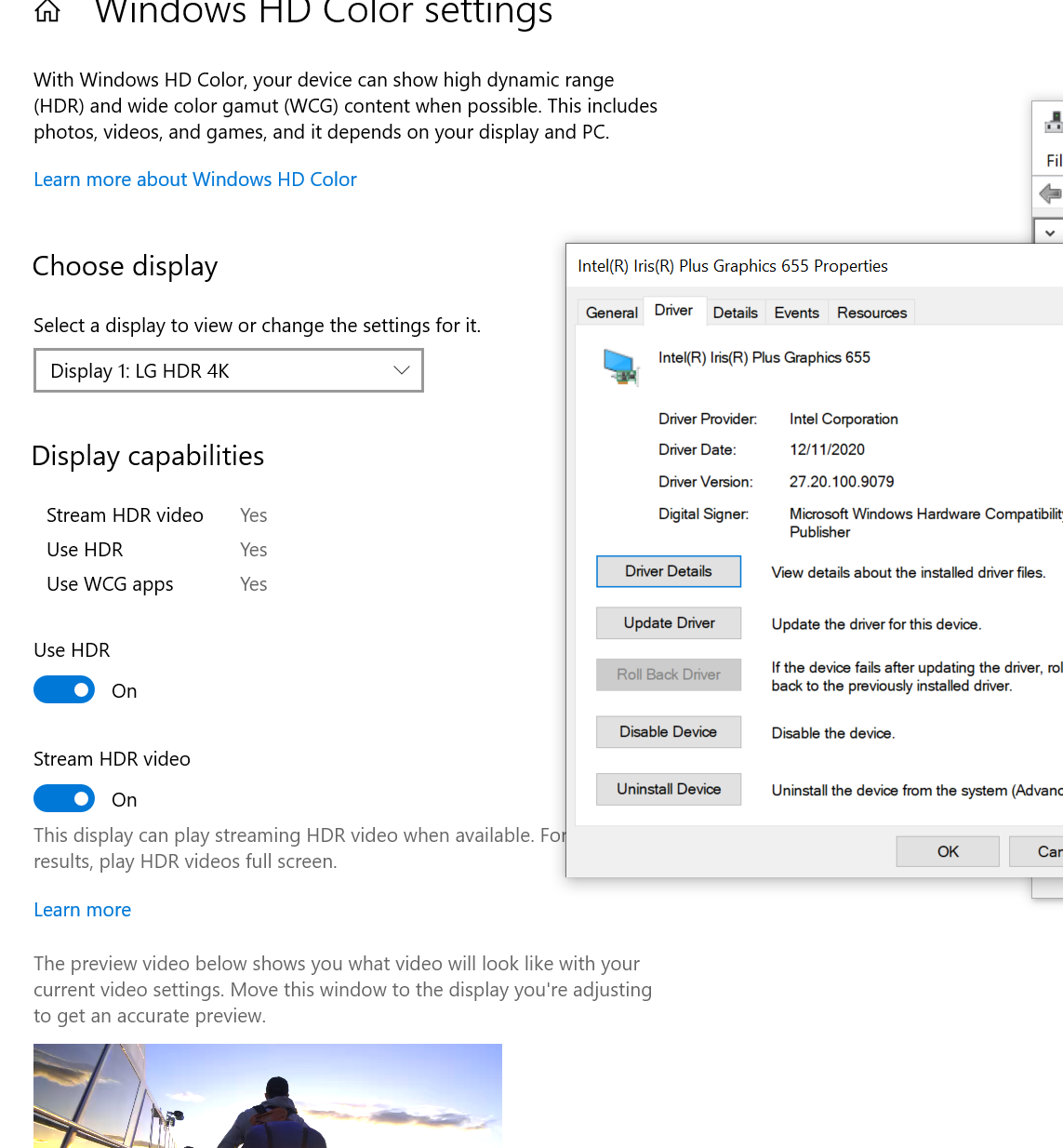Turn off the Use HDR toggle

pyautogui.click(x=64, y=689)
